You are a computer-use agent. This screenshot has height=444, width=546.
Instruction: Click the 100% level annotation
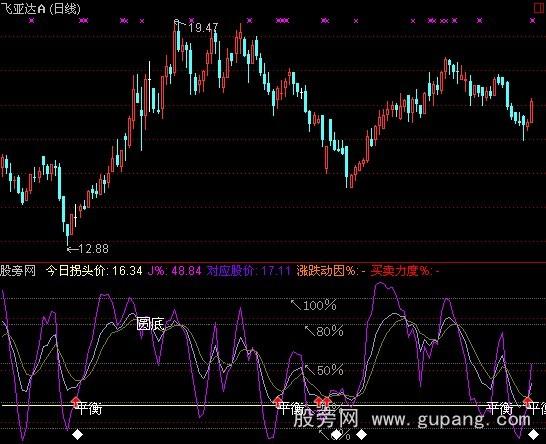point(319,305)
